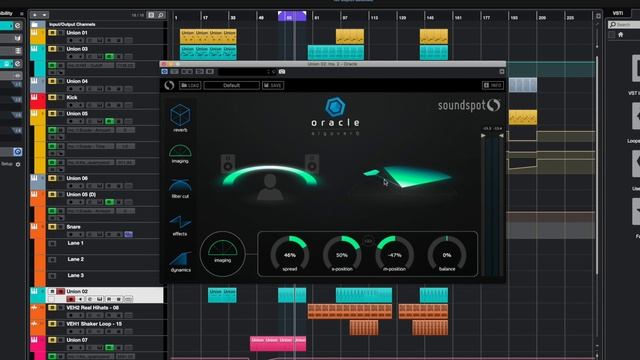Open track list search magnifier

point(161,15)
